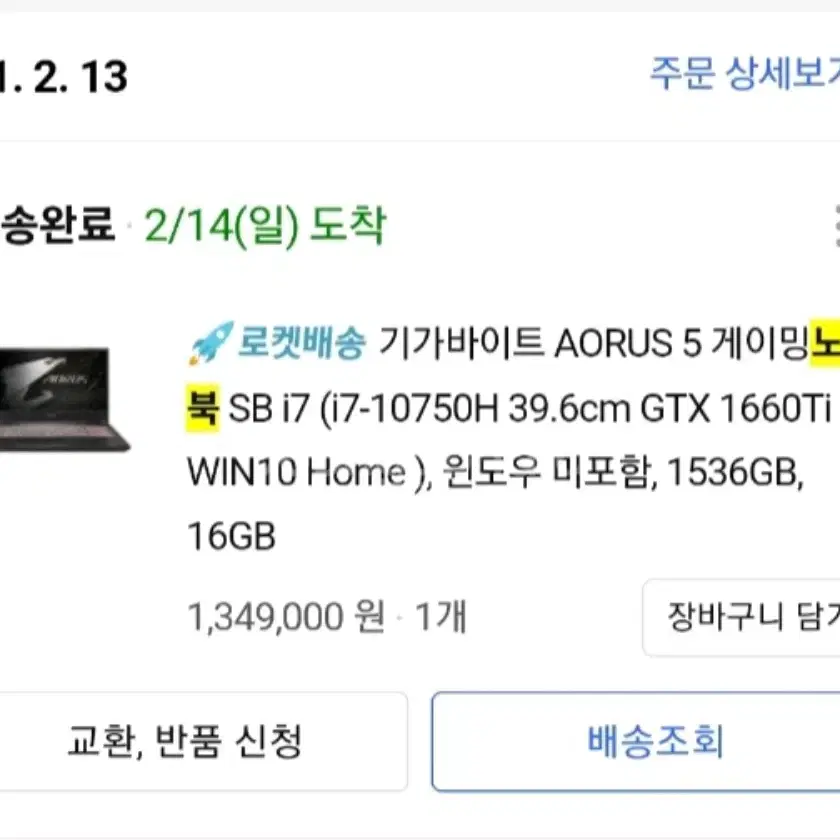Click the 1,349,000 원 price text
840x840 pixels.
(287, 617)
